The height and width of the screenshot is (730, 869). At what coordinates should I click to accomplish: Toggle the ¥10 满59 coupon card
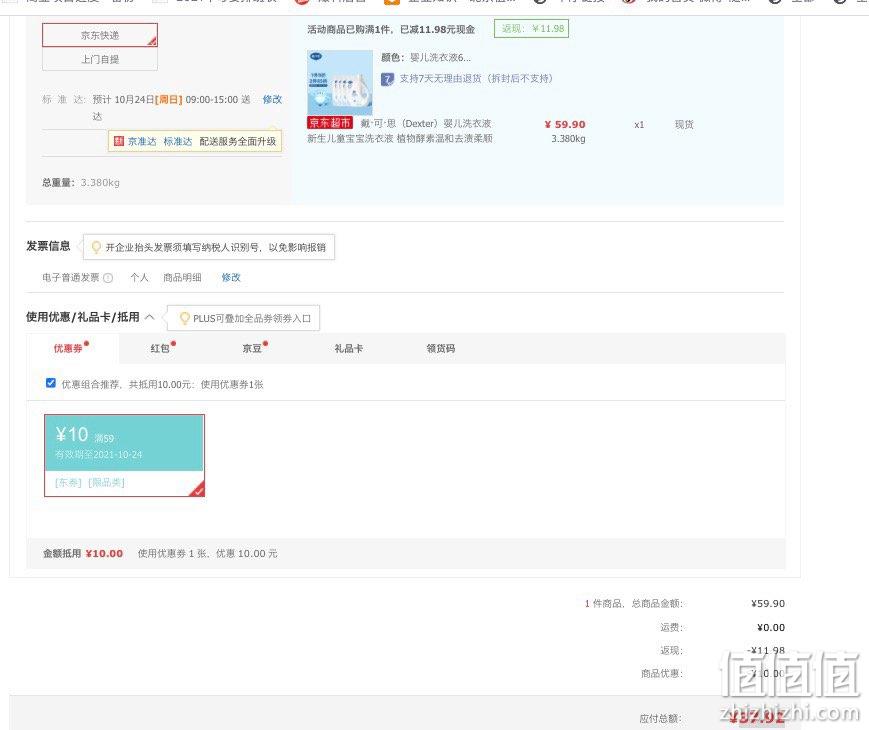[124, 455]
